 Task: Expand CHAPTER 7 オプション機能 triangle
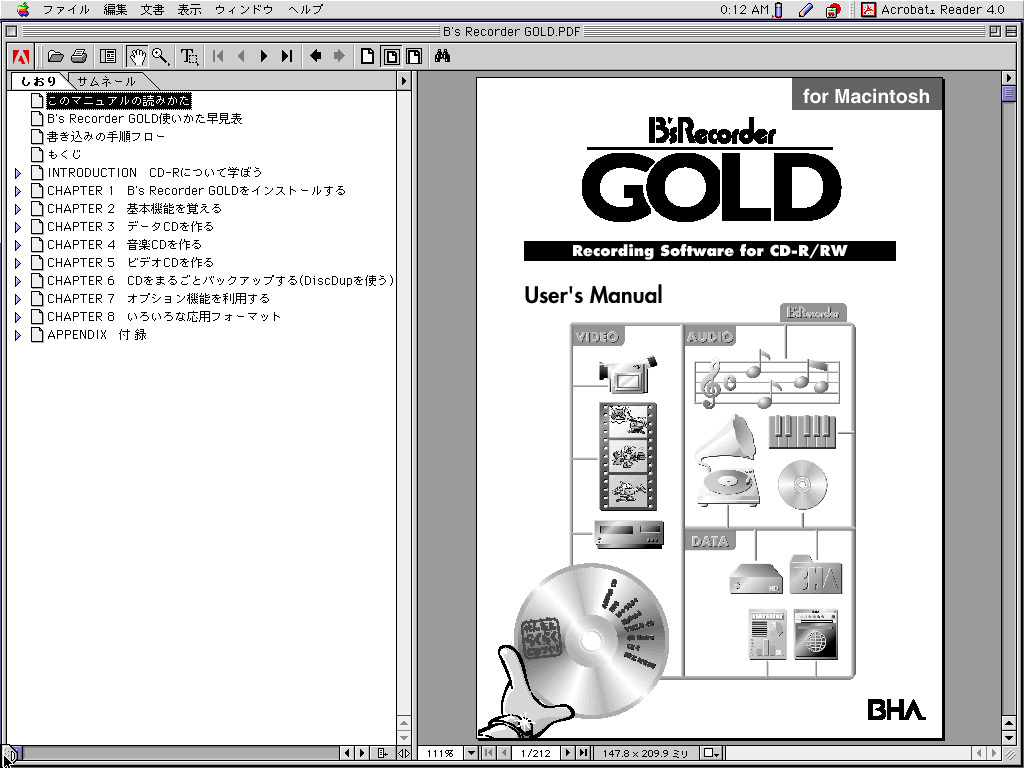coord(18,298)
